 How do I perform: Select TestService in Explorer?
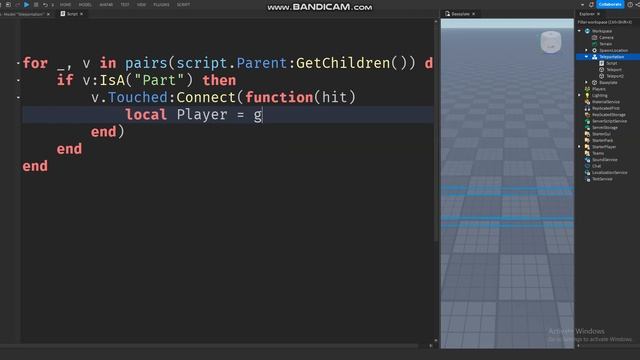click(602, 179)
